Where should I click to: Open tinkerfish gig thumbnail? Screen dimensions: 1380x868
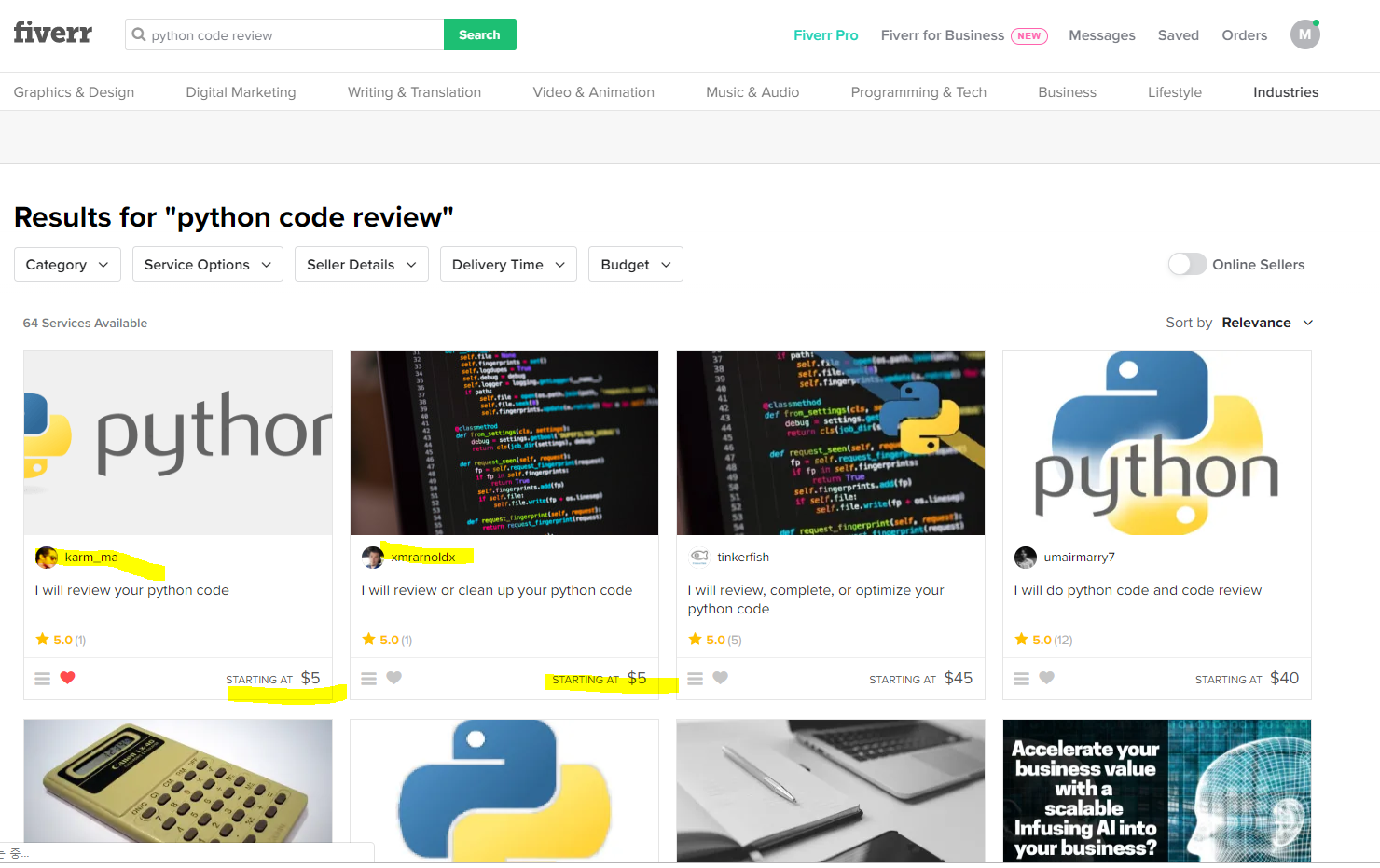pyautogui.click(x=831, y=443)
